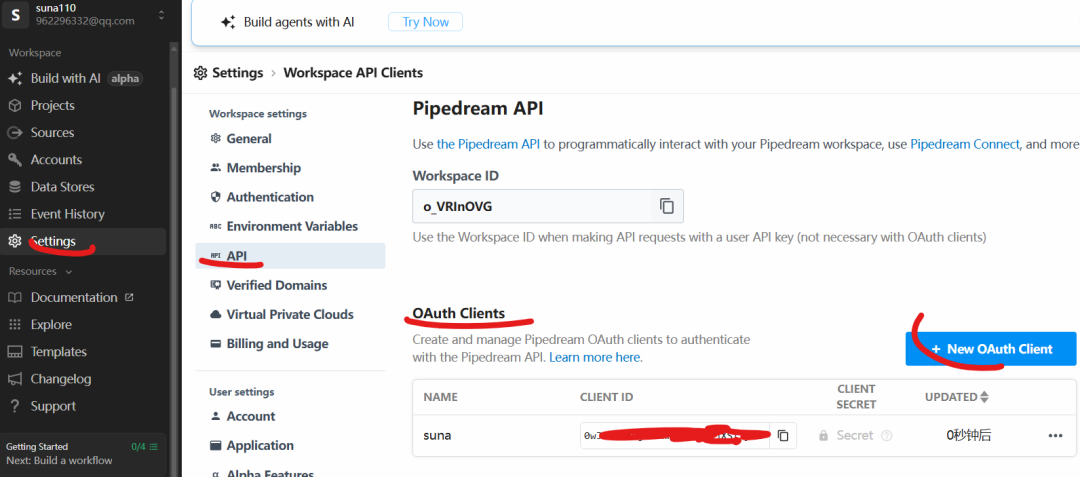Click the Templates icon in the sidebar
Viewport: 1080px width, 477px height.
[x=14, y=352]
